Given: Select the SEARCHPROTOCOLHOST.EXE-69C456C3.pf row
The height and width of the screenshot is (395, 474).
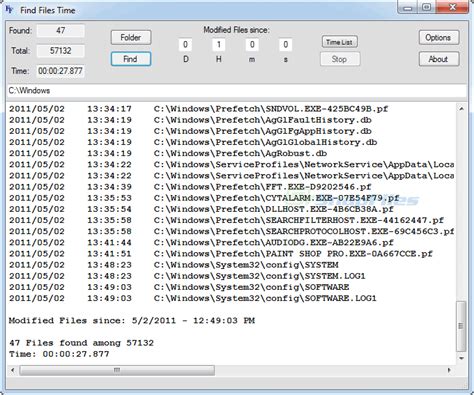Looking at the screenshot, I should click(232, 231).
